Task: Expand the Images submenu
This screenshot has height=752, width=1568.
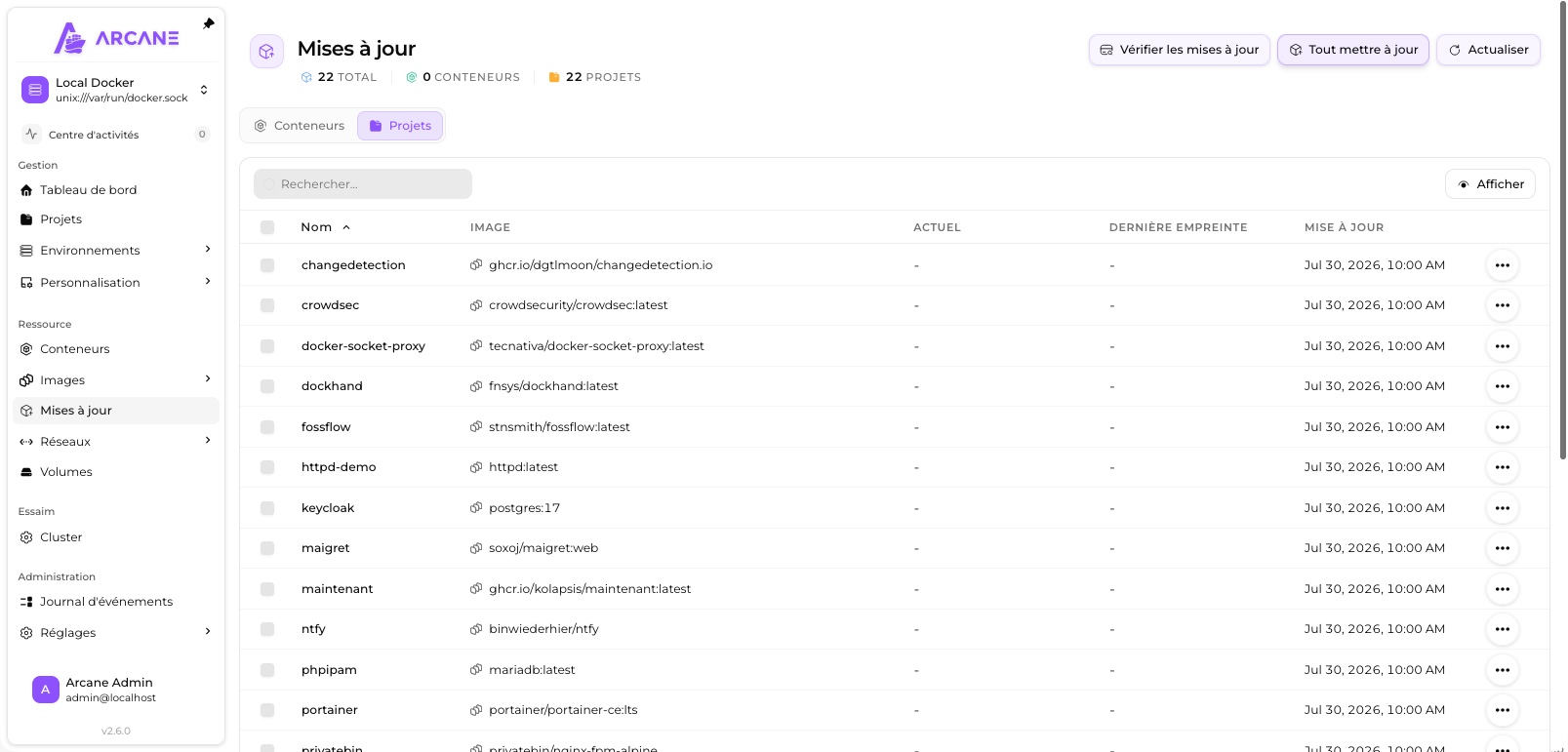Action: tap(208, 379)
